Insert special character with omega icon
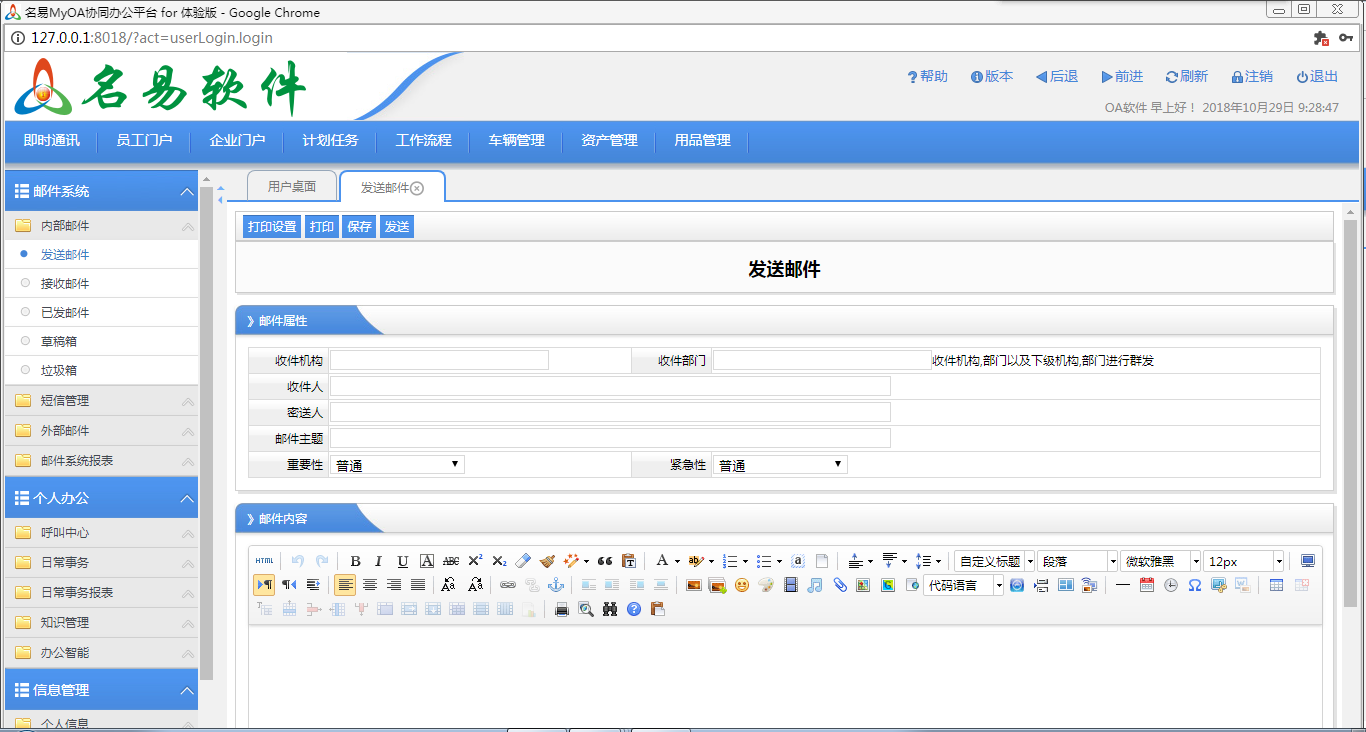 pyautogui.click(x=1194, y=585)
